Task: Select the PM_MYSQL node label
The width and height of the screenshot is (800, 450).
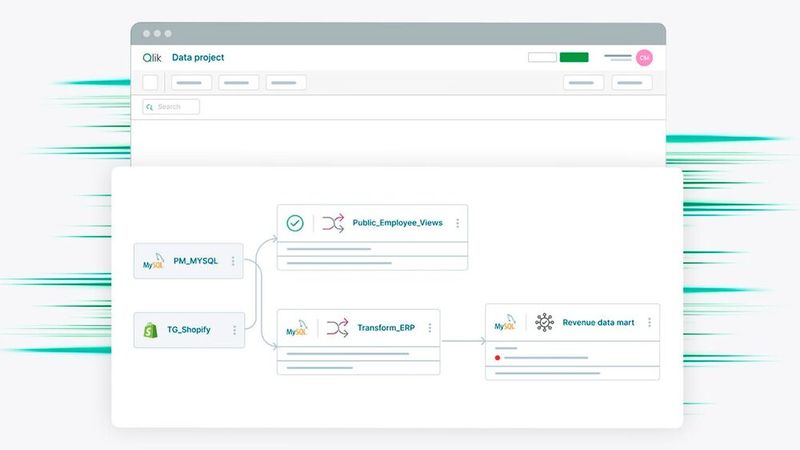Action: (195, 261)
